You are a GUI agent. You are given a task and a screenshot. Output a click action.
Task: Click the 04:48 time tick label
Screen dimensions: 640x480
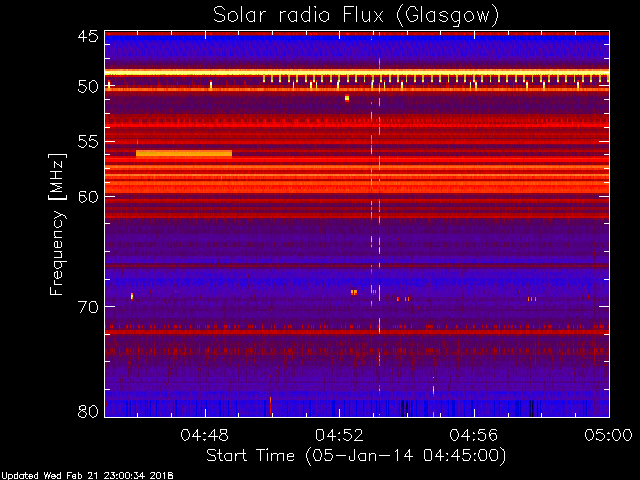[204, 435]
